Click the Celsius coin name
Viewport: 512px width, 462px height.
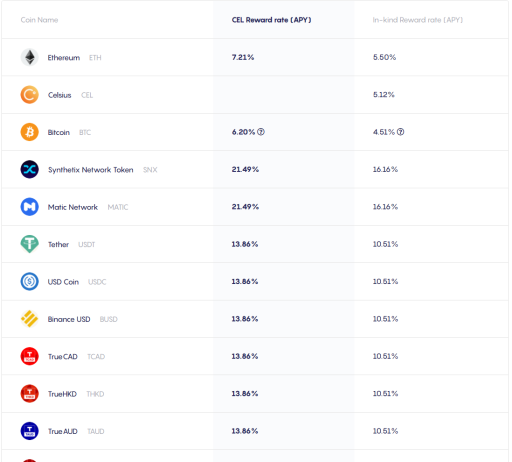click(60, 95)
